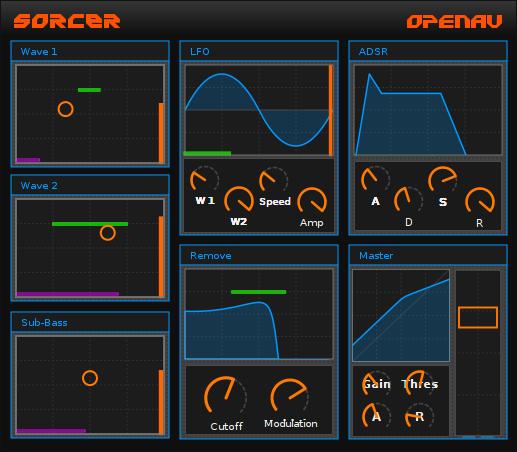Viewport: 517px width, 452px height.
Task: Click the orange rectangle fader in Master
Action: pyautogui.click(x=478, y=318)
